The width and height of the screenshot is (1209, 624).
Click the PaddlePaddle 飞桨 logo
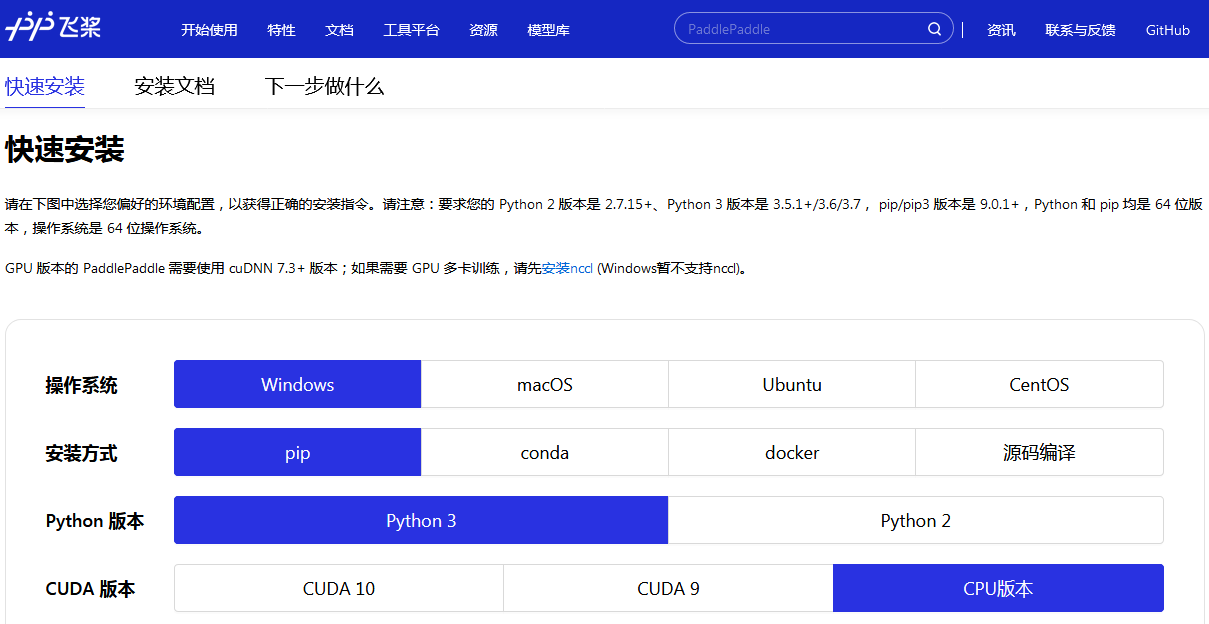click(53, 28)
